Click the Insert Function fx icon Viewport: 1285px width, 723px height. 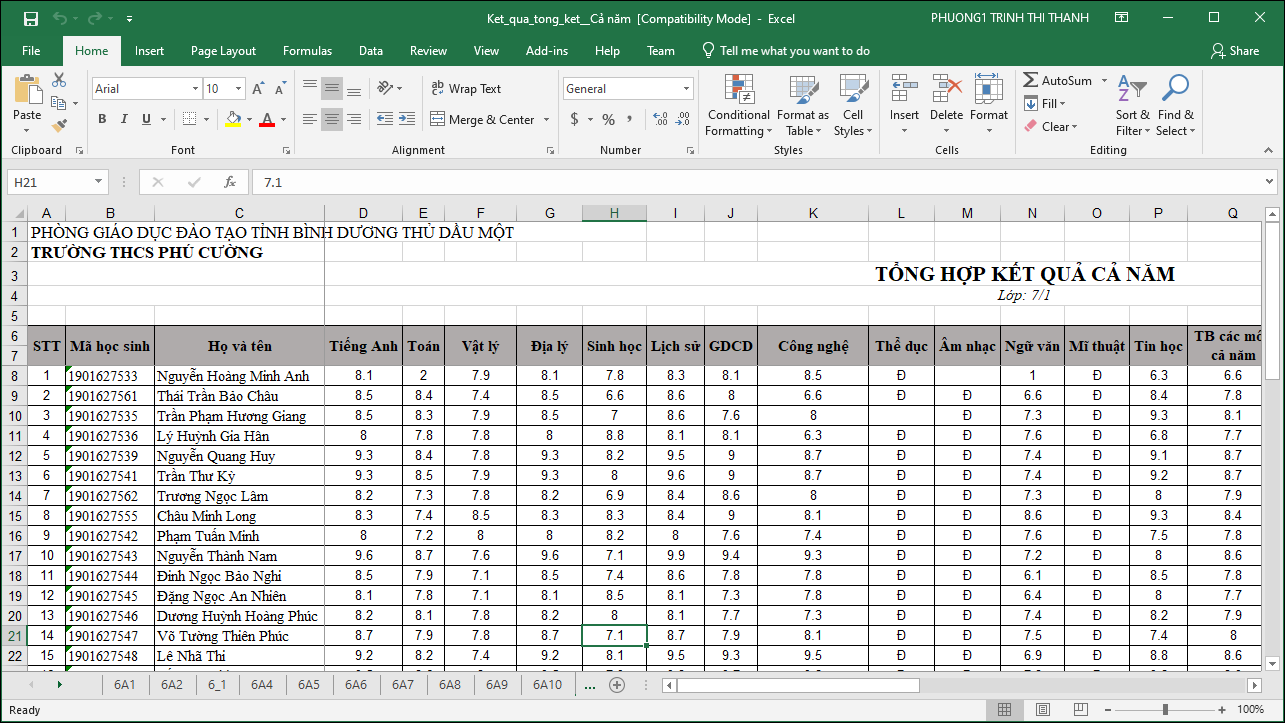[230, 182]
